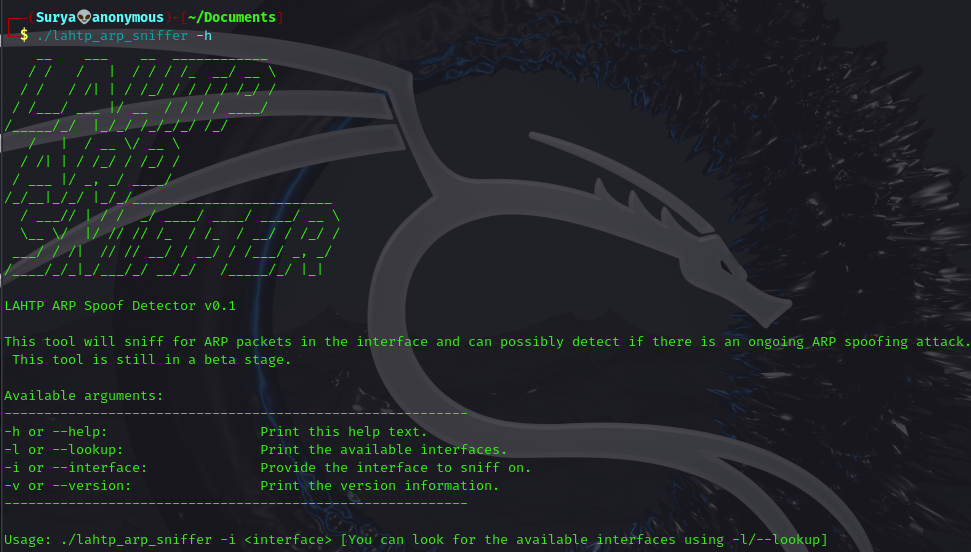Click the "Available arguments:" heading
This screenshot has height=552, width=971.
click(84, 395)
